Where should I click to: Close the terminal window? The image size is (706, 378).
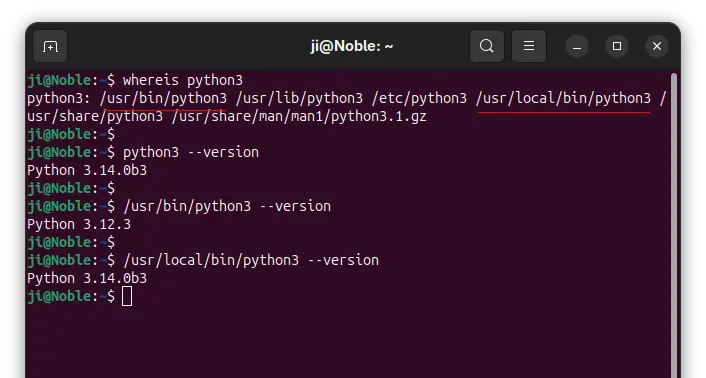pos(657,46)
